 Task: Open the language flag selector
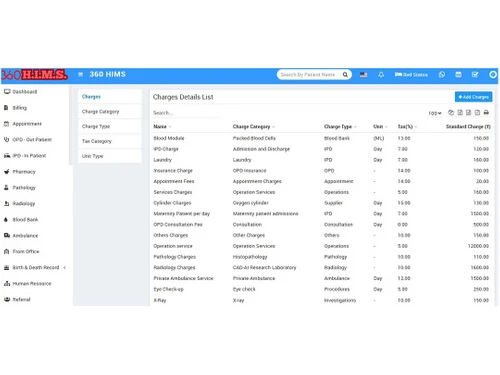click(363, 75)
